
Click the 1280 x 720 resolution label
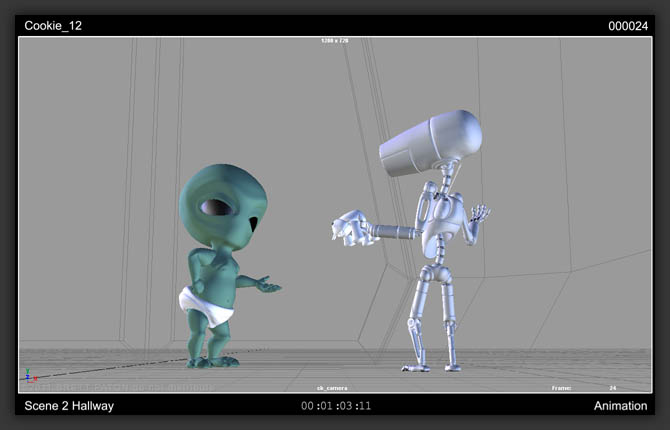pyautogui.click(x=334, y=42)
